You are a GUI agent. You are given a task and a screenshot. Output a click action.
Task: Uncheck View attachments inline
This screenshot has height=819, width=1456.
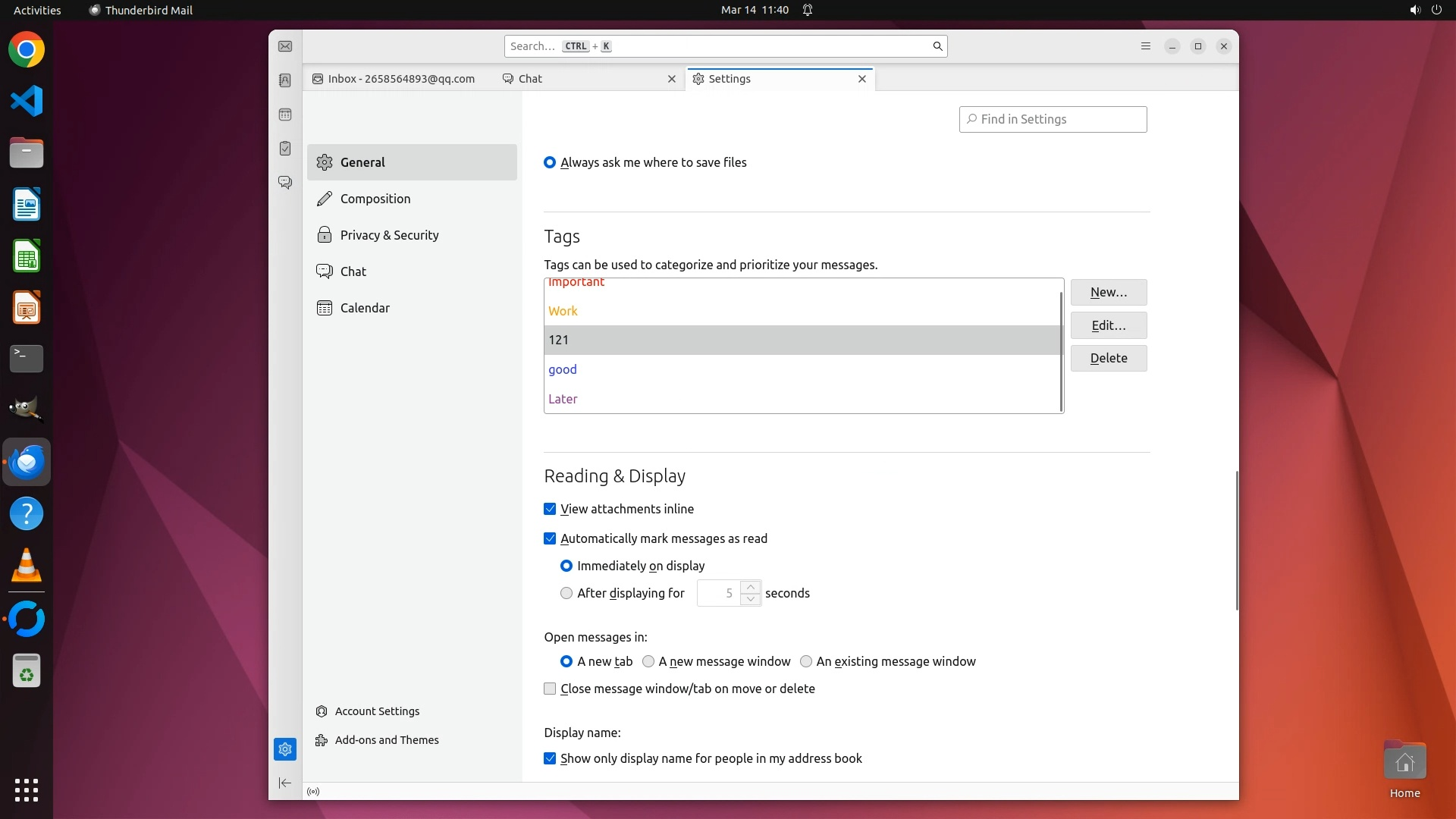click(x=550, y=509)
